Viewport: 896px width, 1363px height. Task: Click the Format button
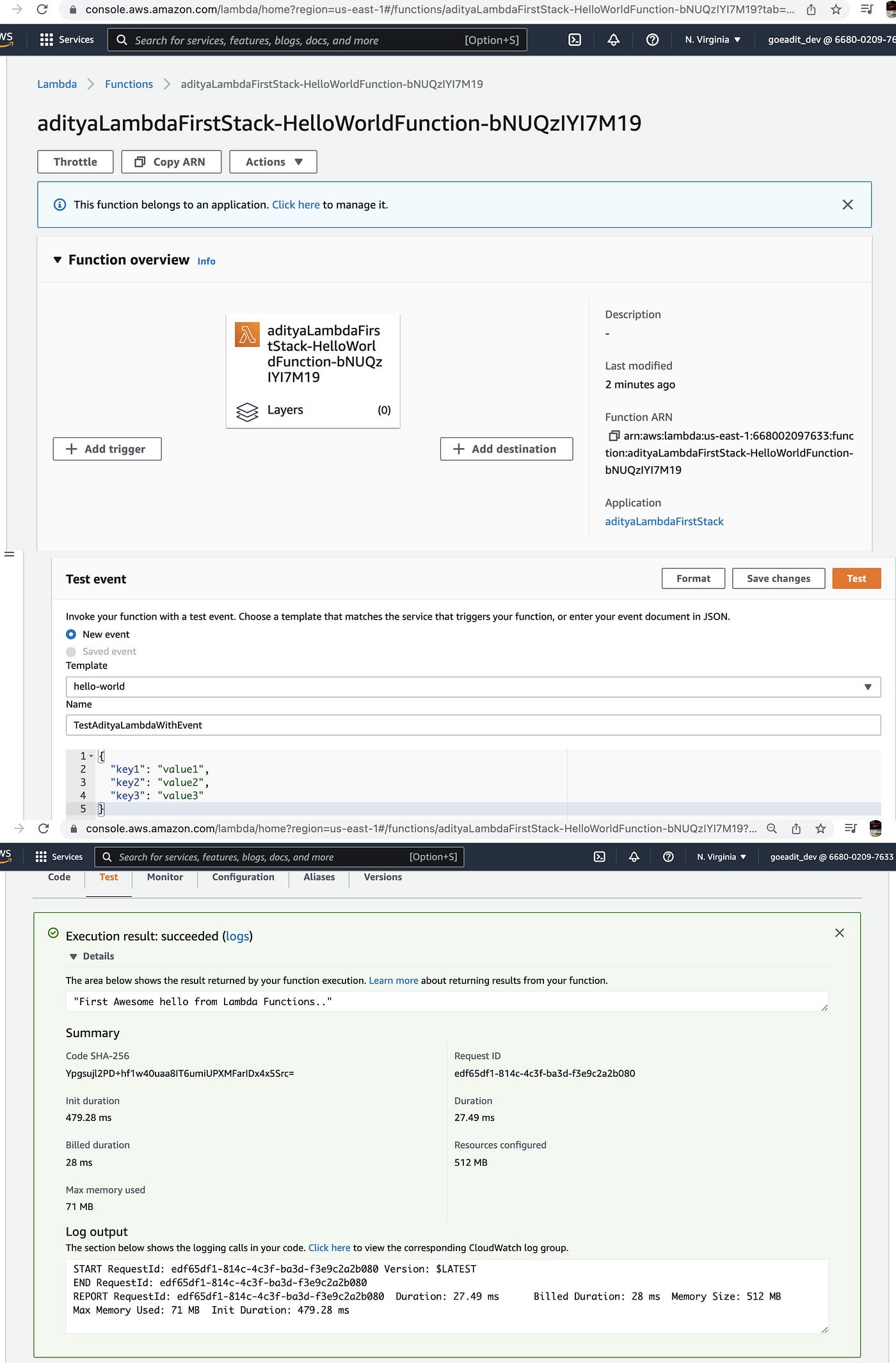click(693, 578)
